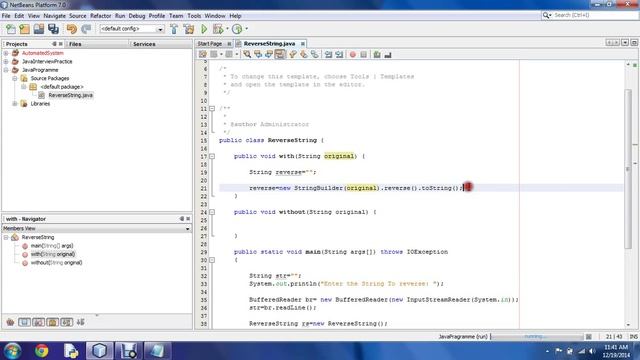Expand the JavaInterviewPractice project node
Screen dimensions: 640x360
tap(6, 62)
